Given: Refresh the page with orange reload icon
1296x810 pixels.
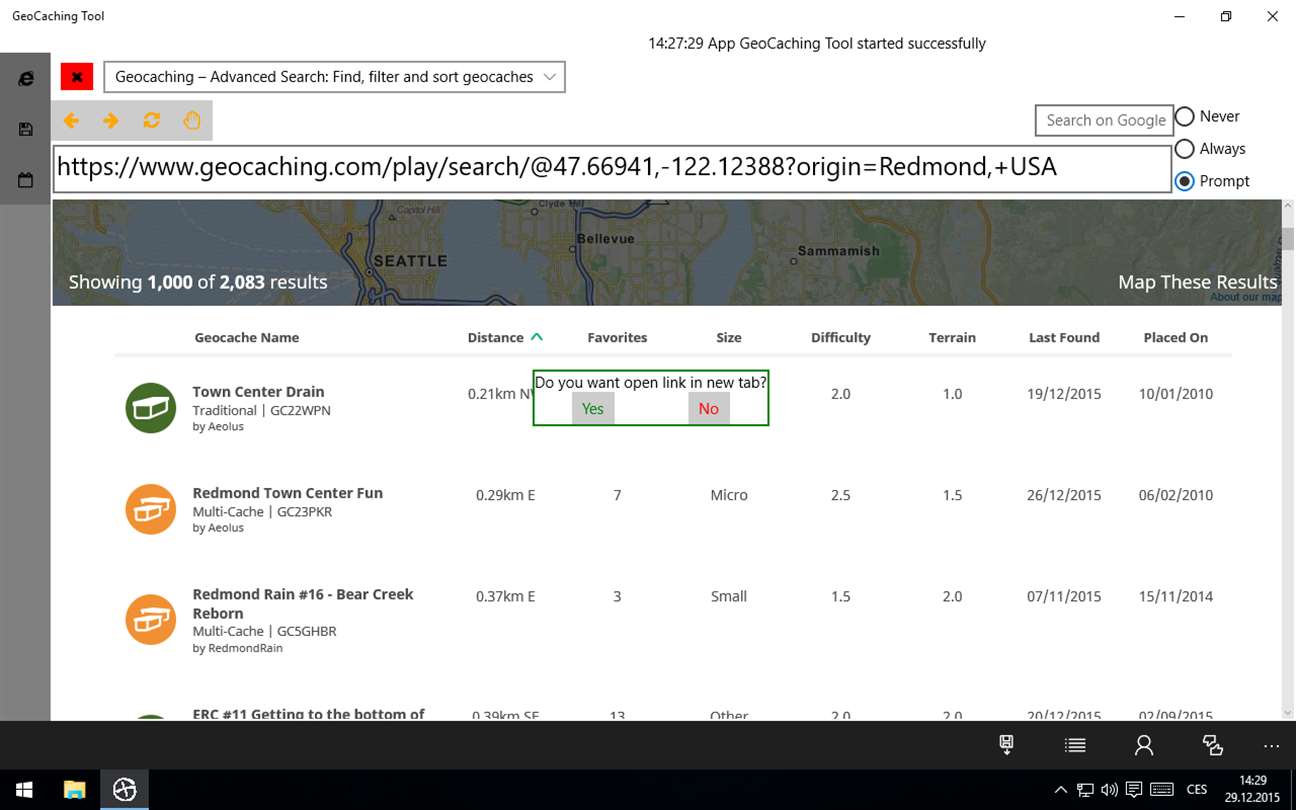Looking at the screenshot, I should (x=151, y=120).
